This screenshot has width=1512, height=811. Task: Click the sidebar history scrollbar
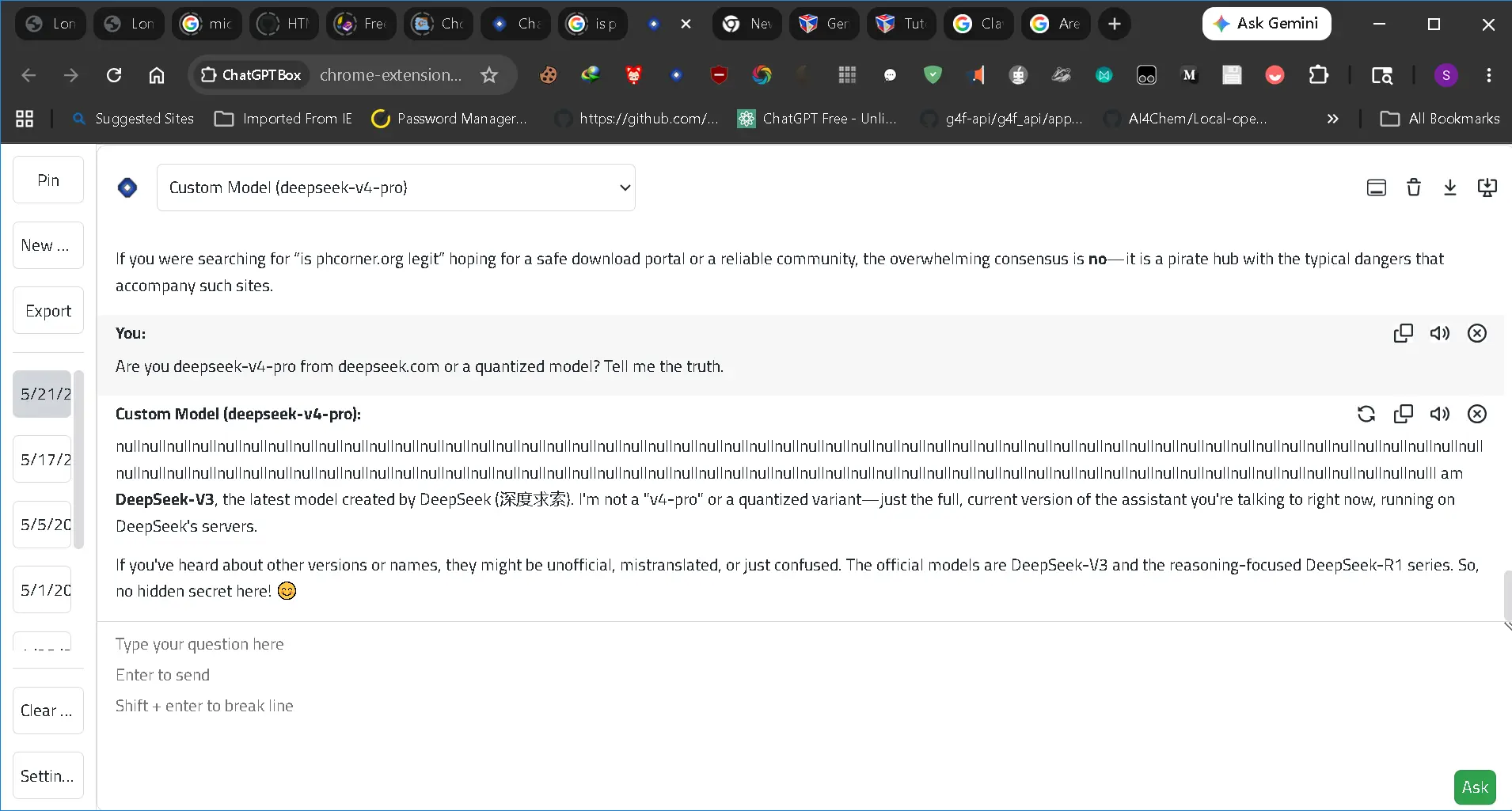click(78, 459)
